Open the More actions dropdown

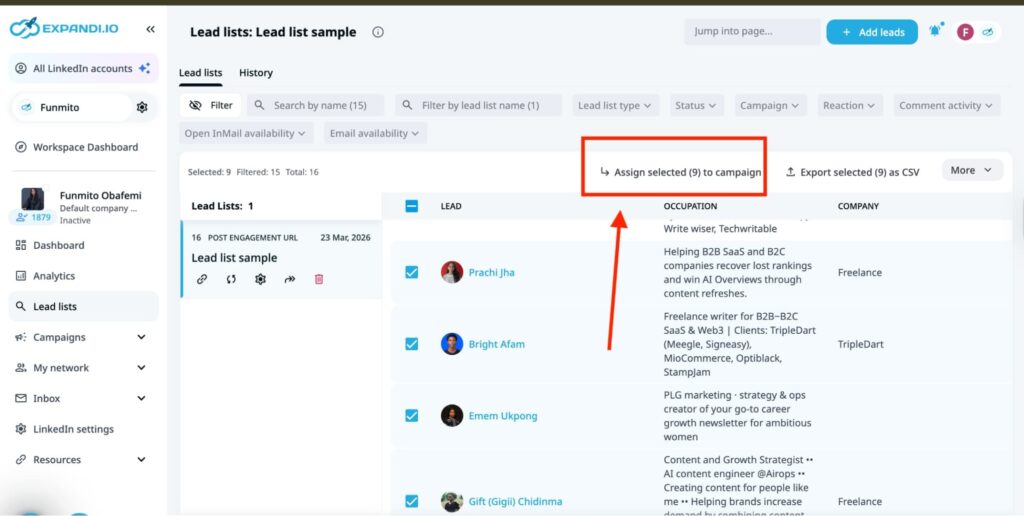tap(972, 170)
